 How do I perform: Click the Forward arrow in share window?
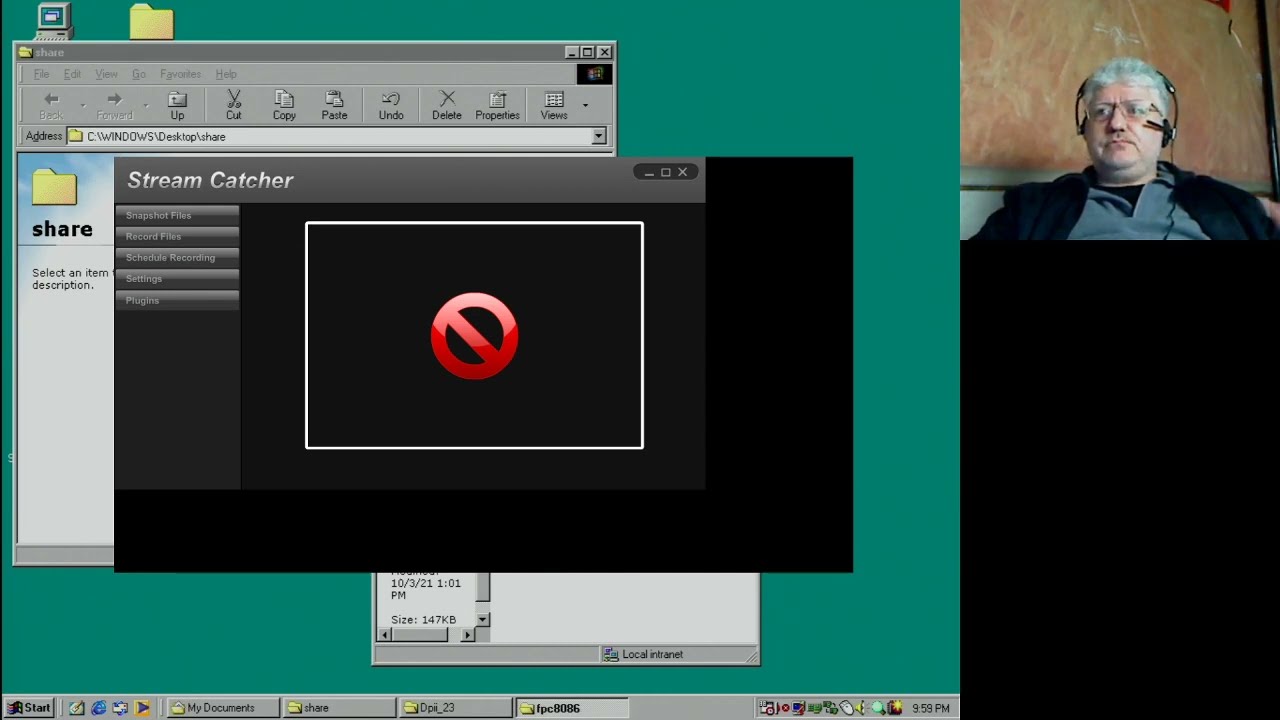click(x=114, y=105)
